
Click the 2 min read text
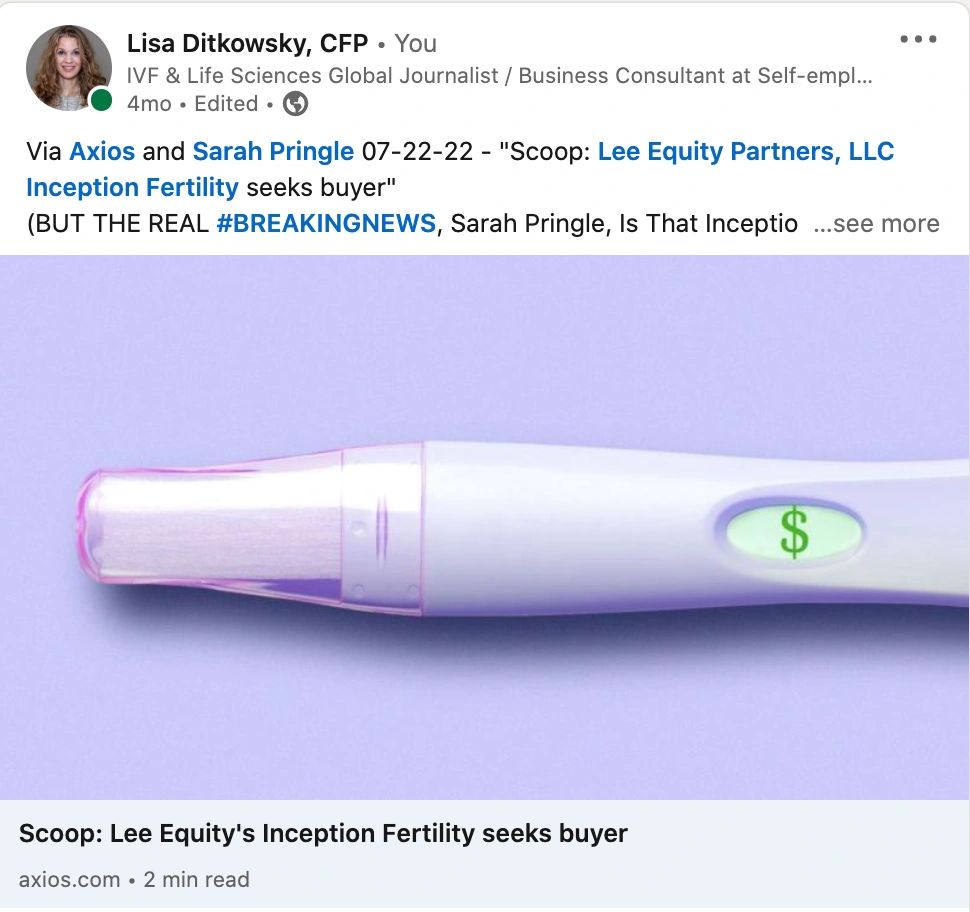coord(195,880)
